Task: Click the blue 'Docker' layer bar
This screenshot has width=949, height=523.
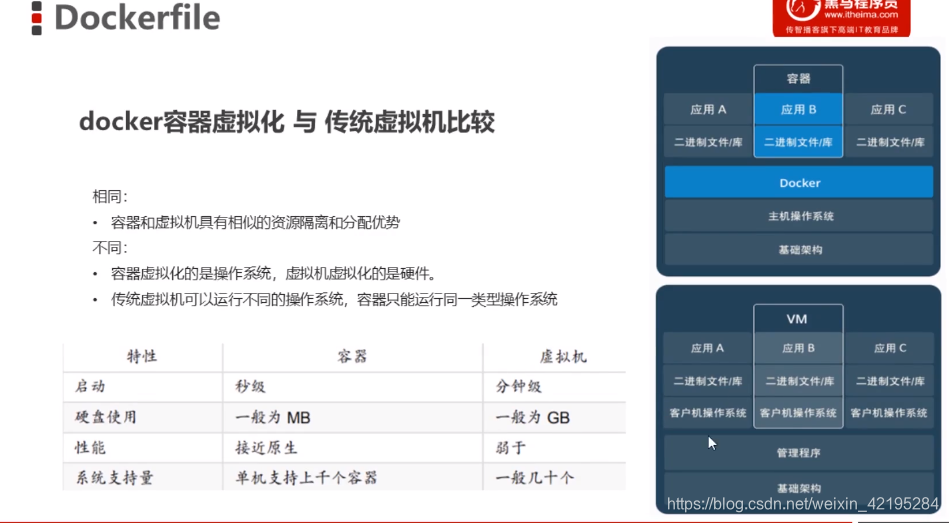Action: (x=799, y=182)
